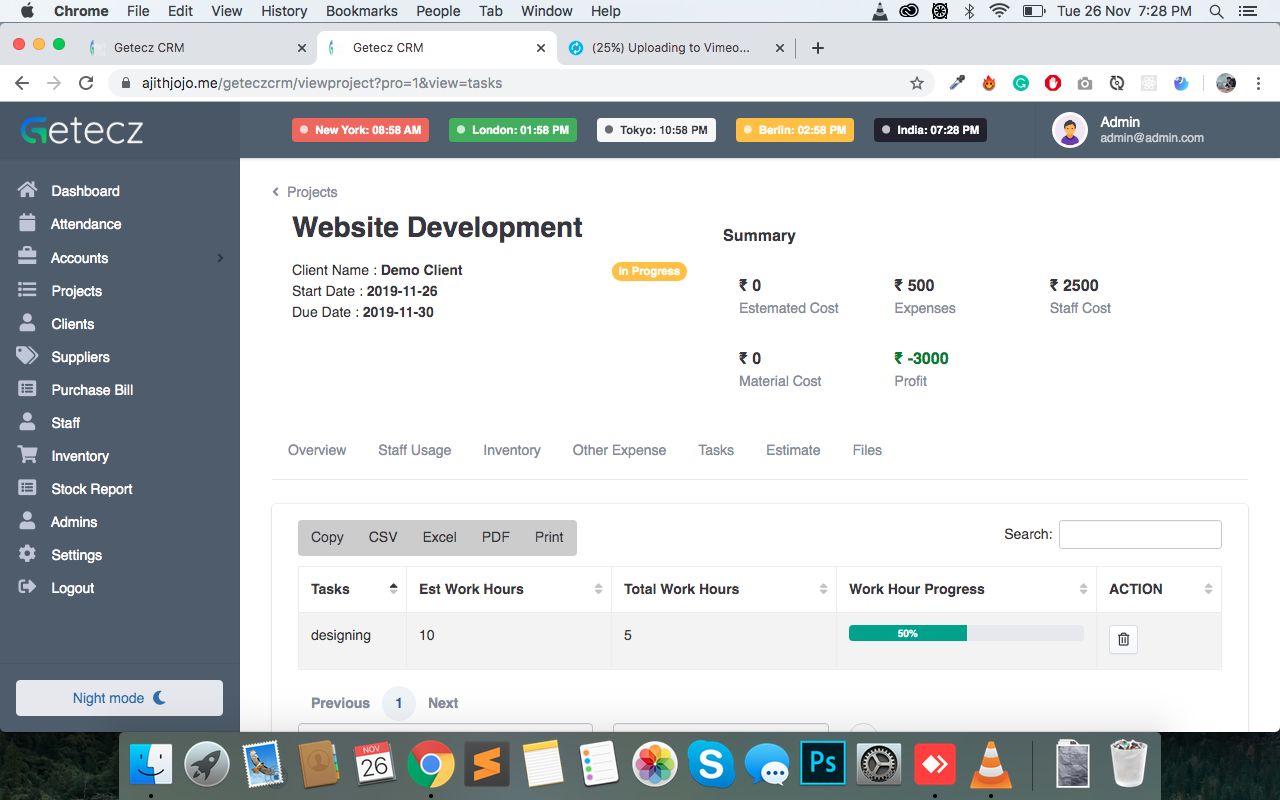Click the Suppliers tag icon in sidebar

tap(28, 357)
